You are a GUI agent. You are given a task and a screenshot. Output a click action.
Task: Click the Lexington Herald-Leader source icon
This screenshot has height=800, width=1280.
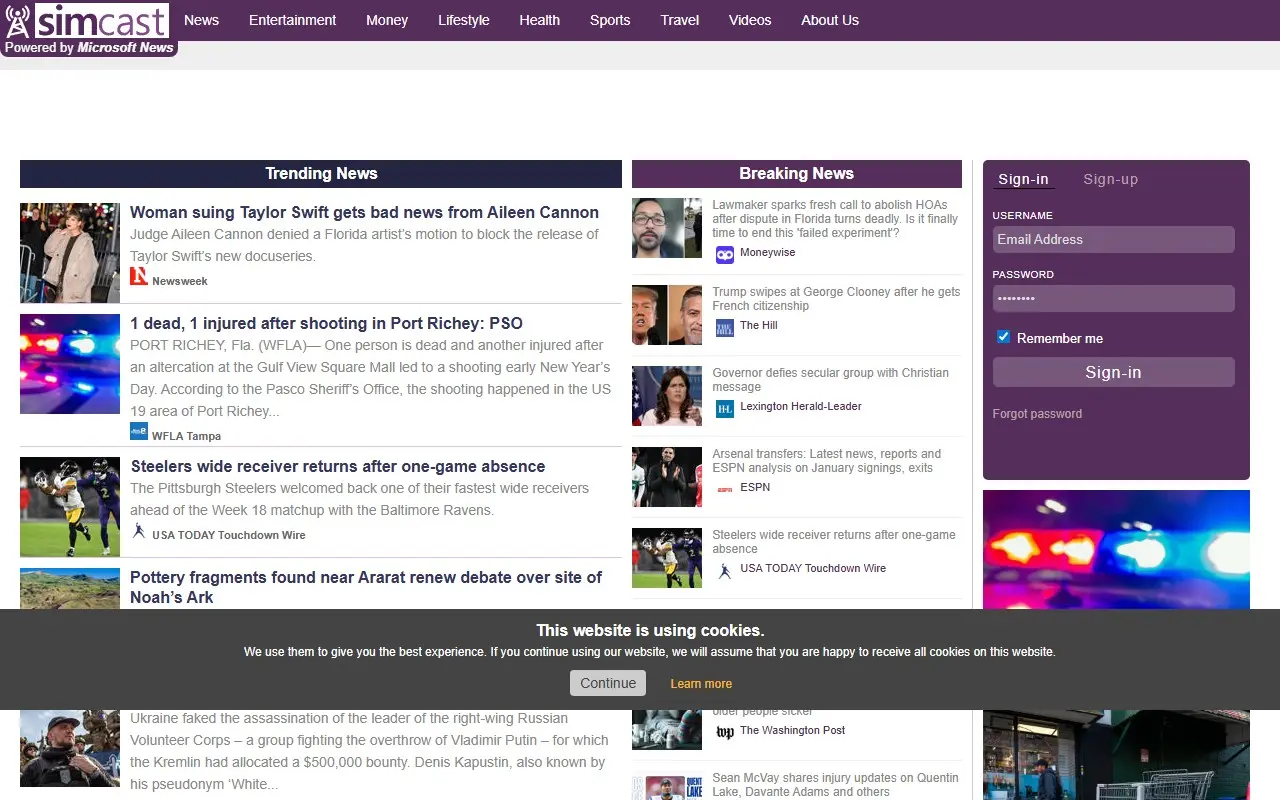pos(725,408)
